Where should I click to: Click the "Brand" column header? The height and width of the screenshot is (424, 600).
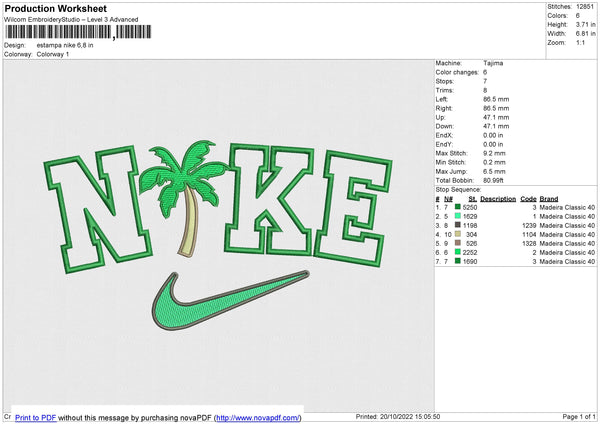(x=549, y=199)
